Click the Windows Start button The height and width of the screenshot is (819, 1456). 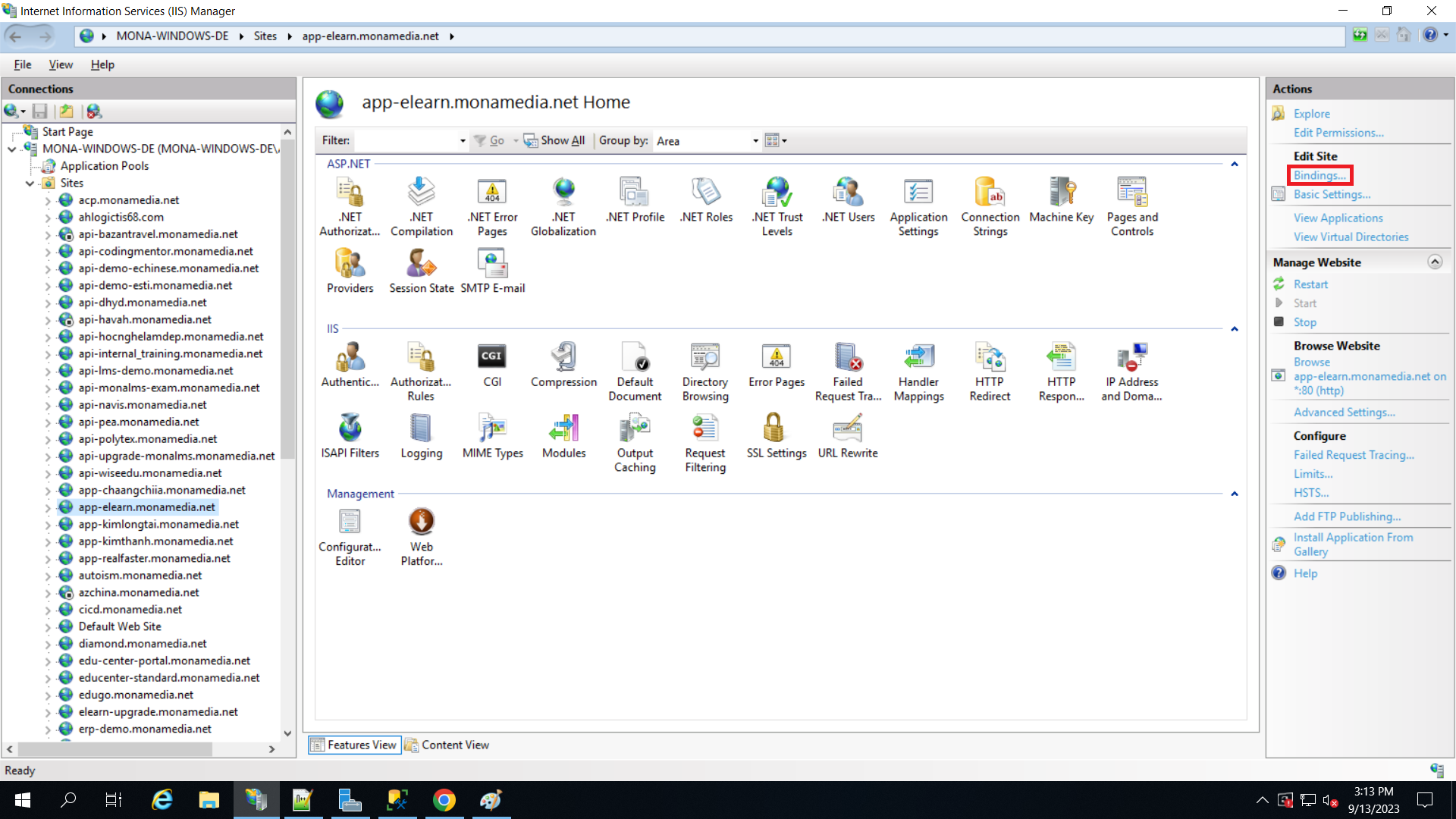coord(23,800)
